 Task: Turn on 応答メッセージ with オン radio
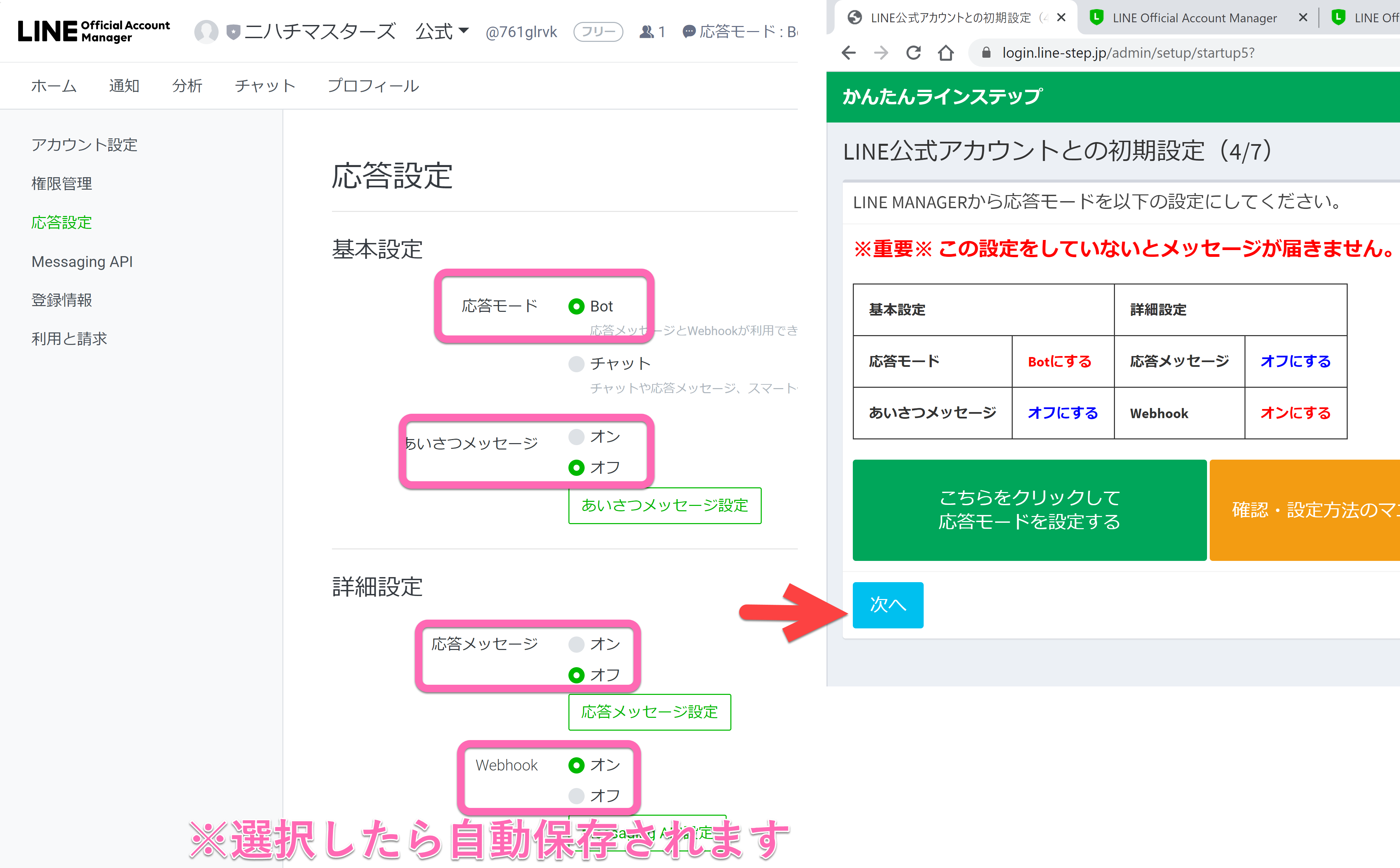point(576,644)
